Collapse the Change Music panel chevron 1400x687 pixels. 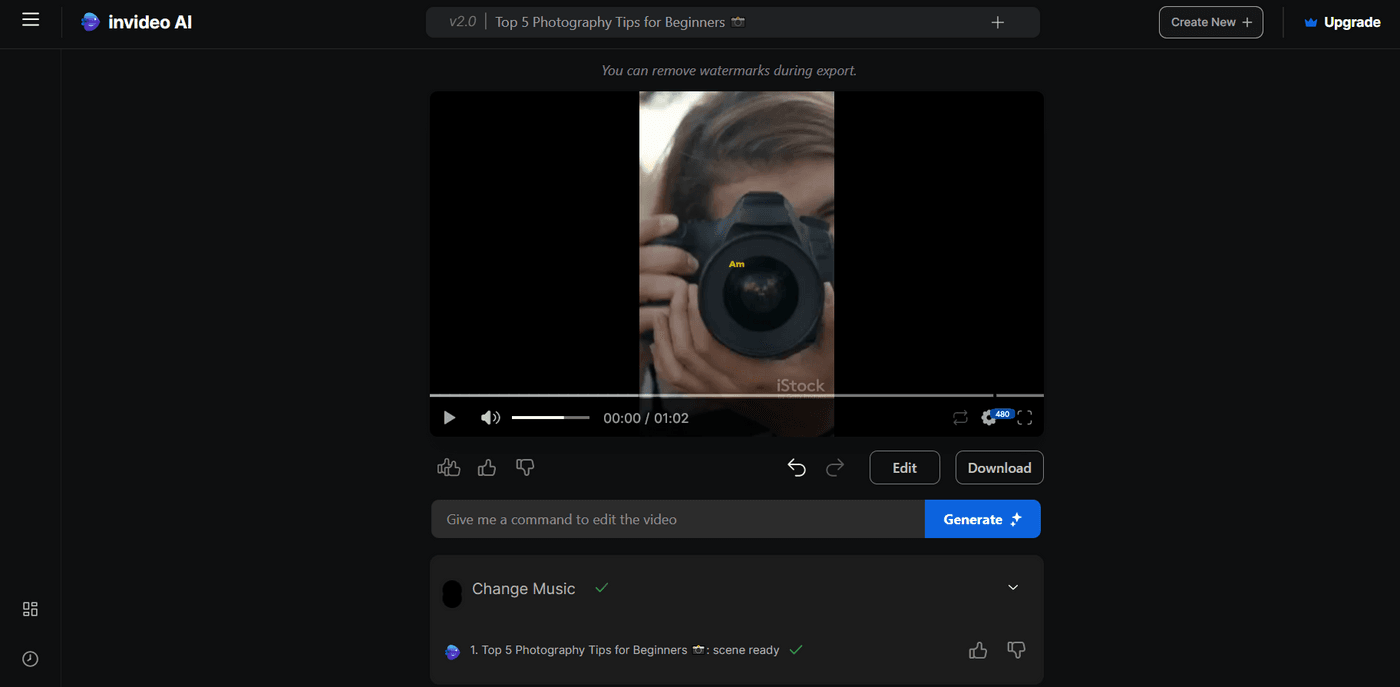[1012, 587]
